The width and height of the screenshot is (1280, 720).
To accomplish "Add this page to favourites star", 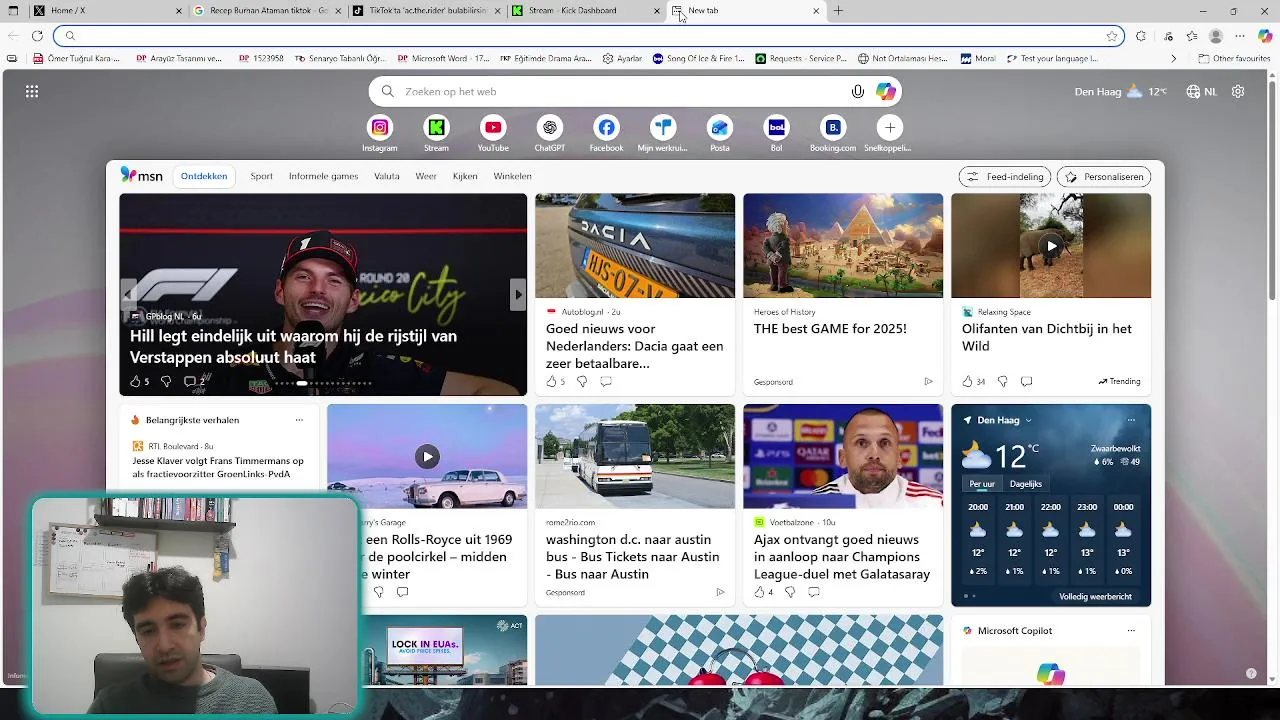I will tap(1112, 36).
